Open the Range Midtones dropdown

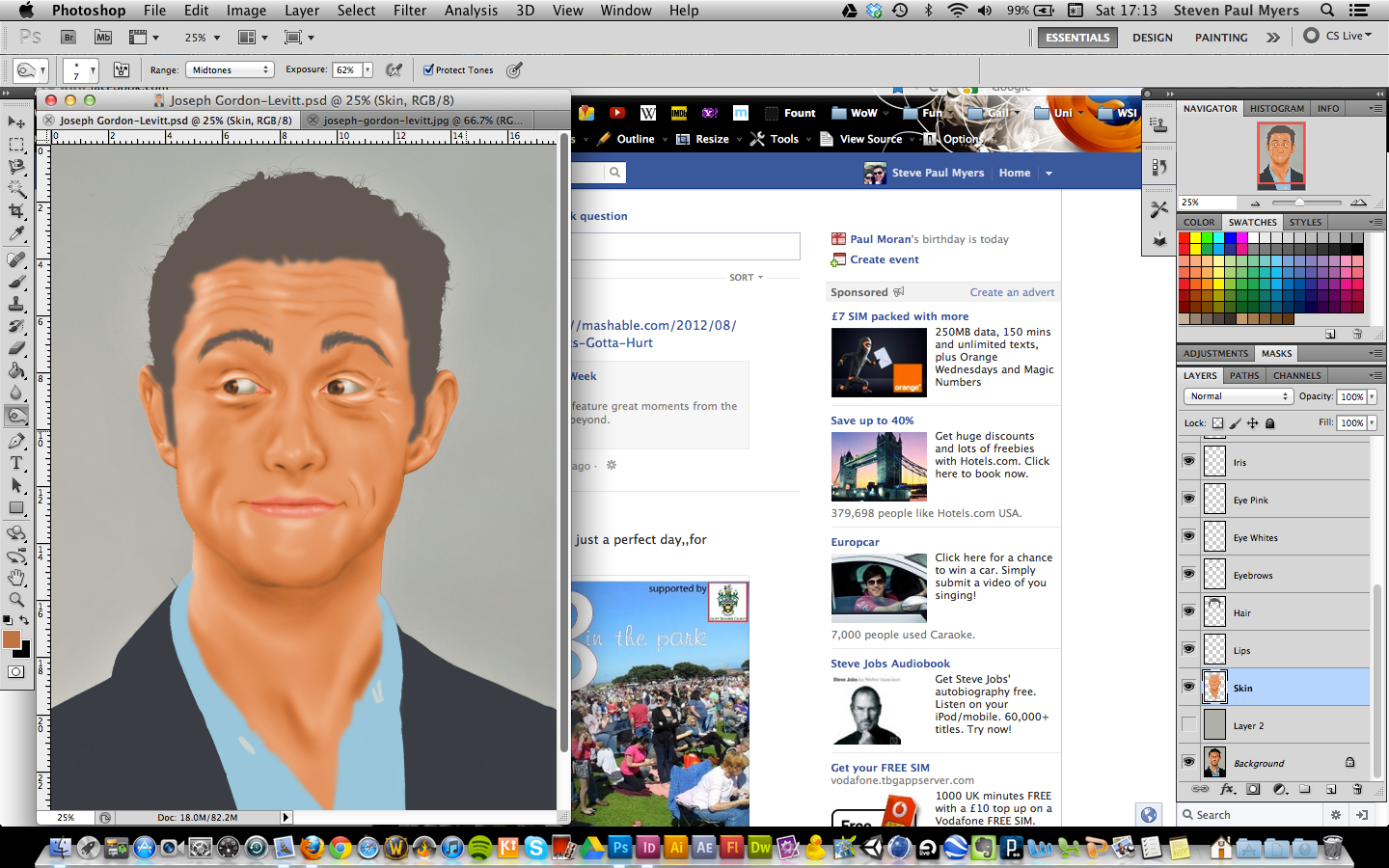coord(229,69)
